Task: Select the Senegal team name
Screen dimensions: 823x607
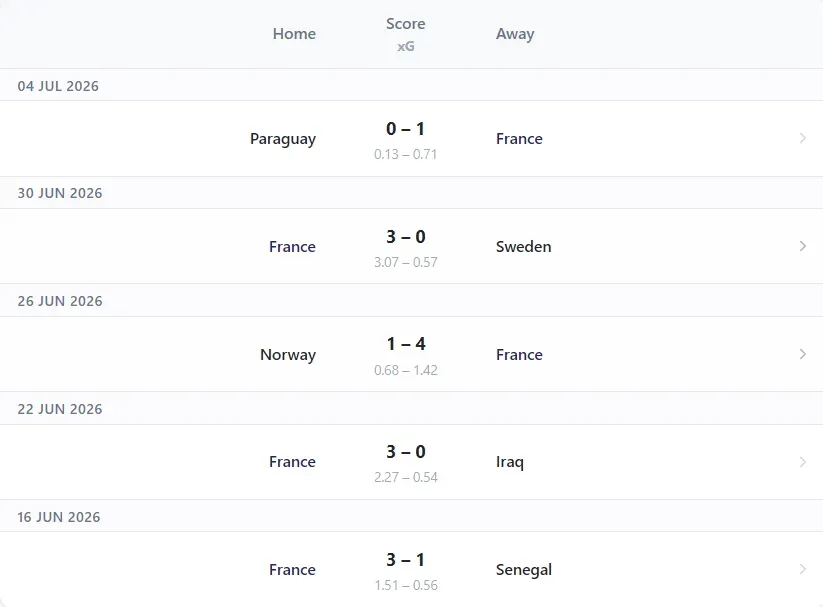Action: [x=524, y=570]
